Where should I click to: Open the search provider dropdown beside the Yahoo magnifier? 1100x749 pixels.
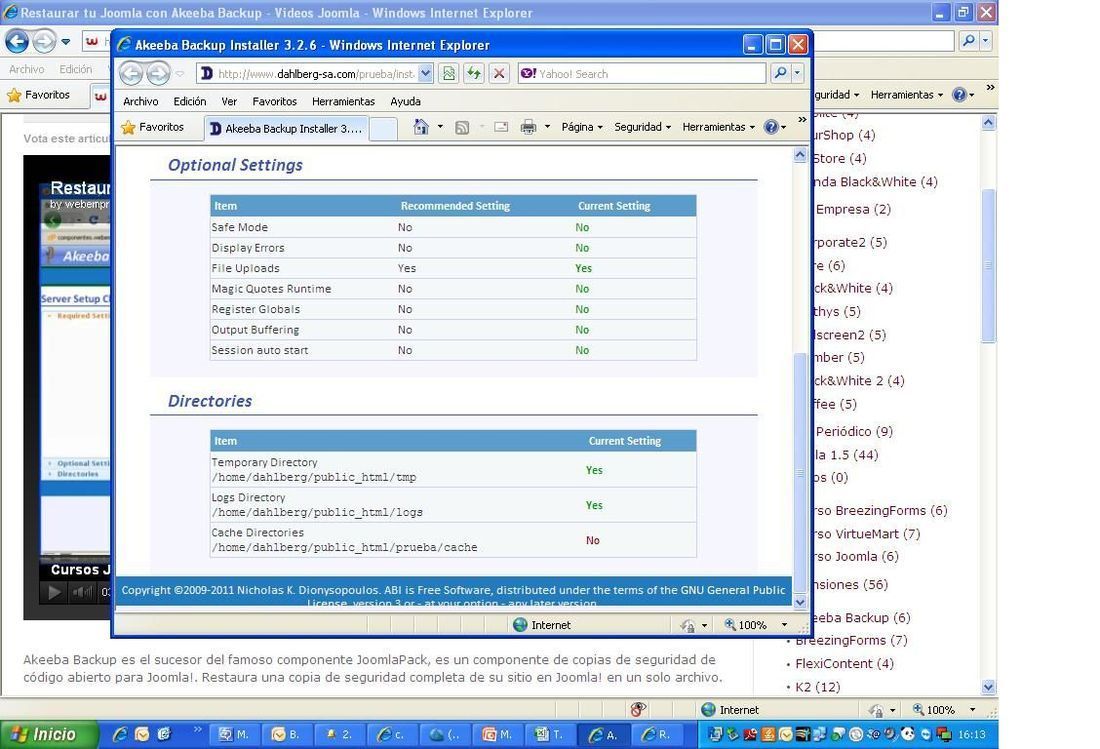(798, 73)
